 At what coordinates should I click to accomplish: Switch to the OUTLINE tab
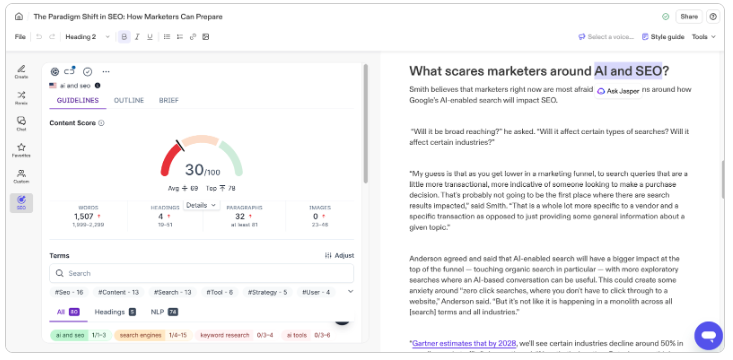tap(129, 101)
